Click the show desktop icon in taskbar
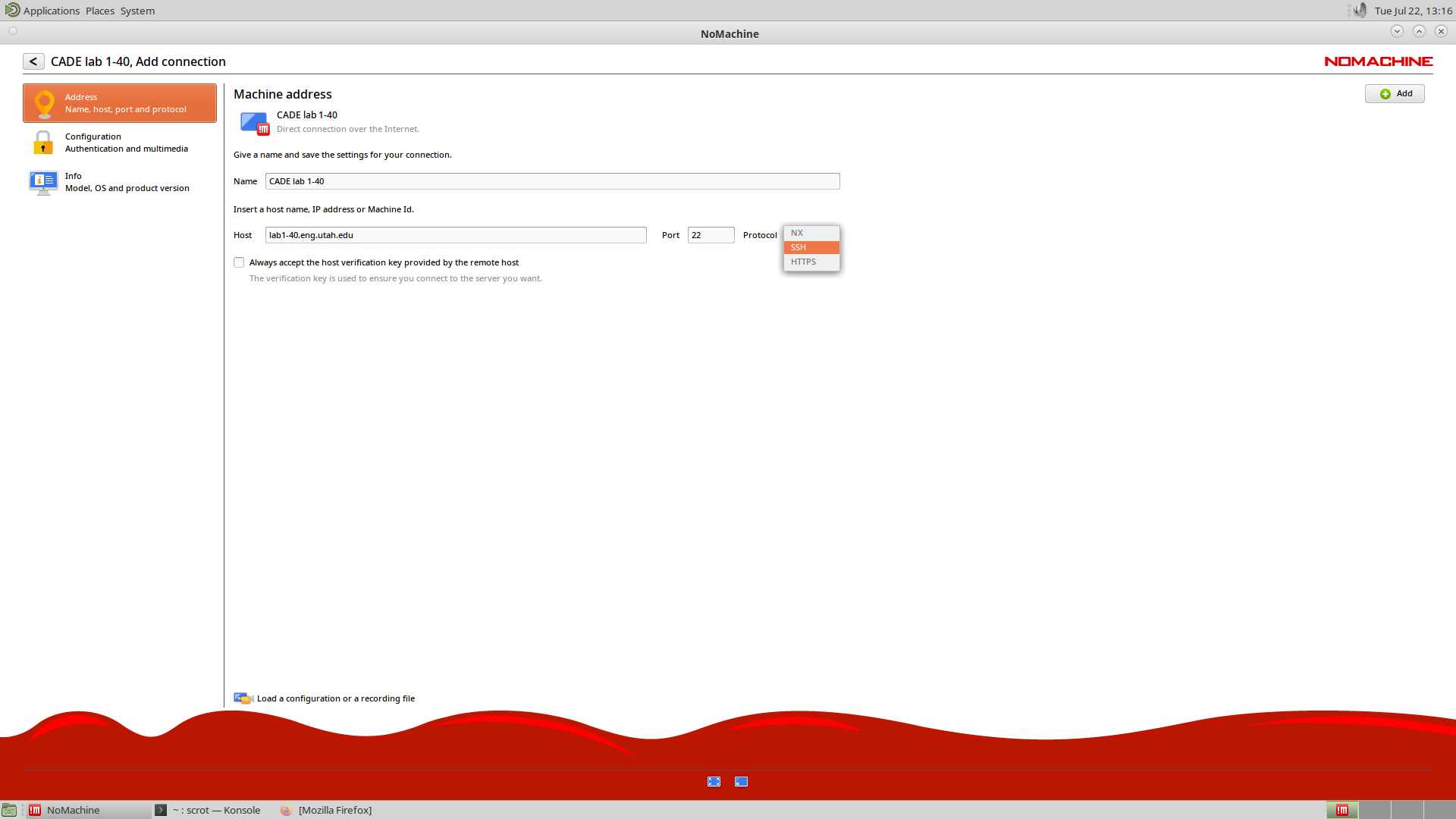1456x819 pixels. pos(9,810)
